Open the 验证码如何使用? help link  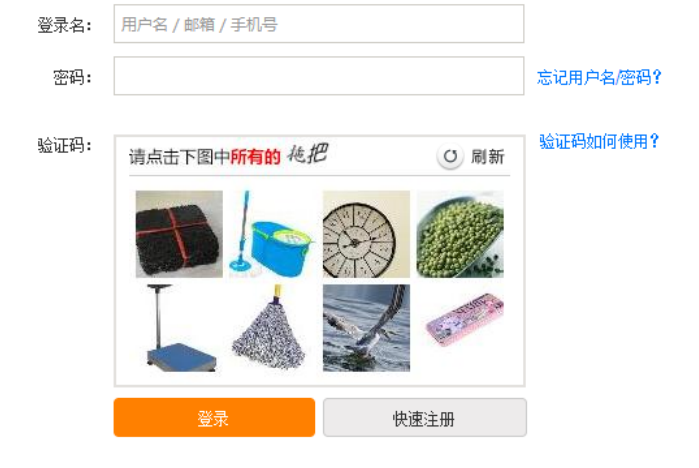click(x=599, y=141)
